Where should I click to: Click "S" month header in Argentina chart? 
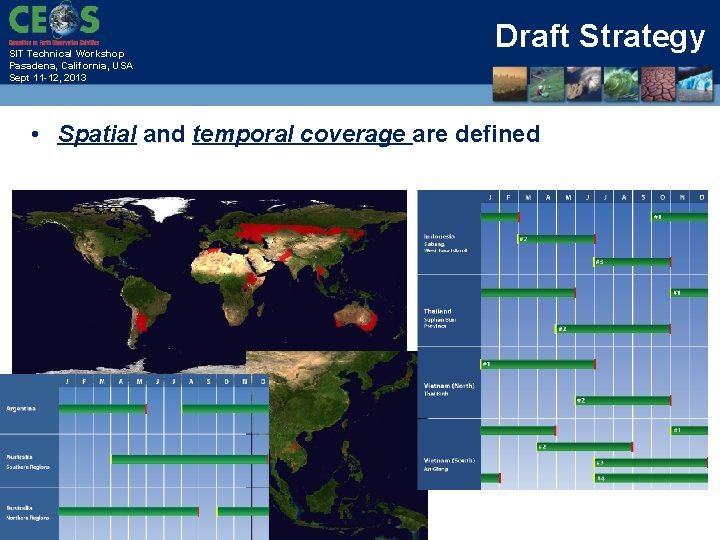point(208,382)
